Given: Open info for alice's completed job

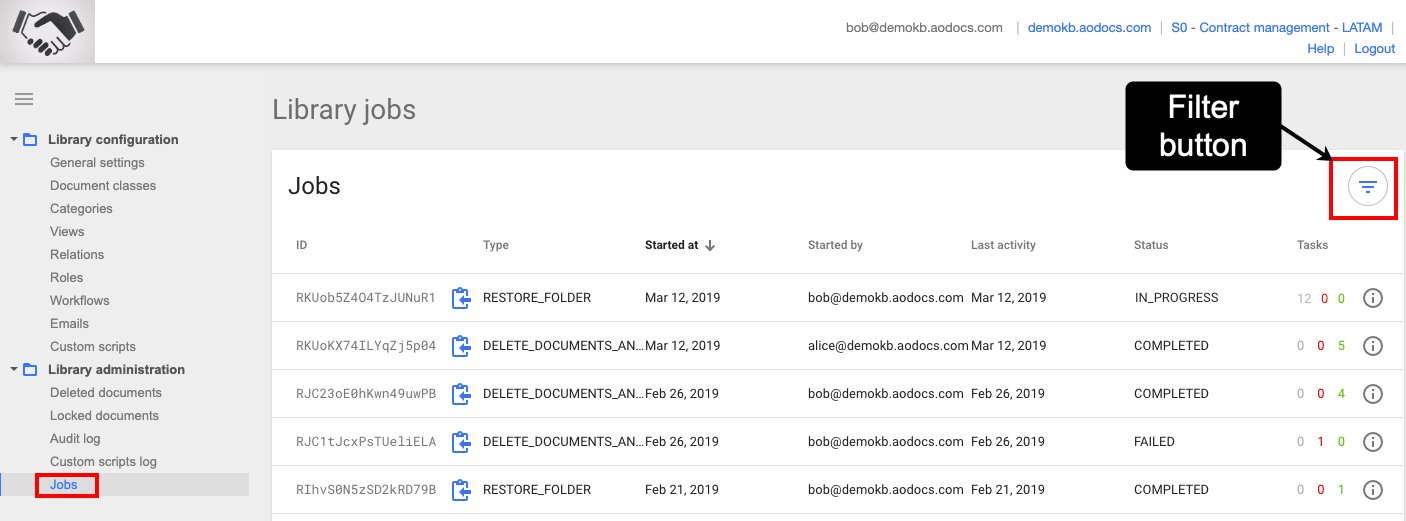Looking at the screenshot, I should click(x=1373, y=346).
